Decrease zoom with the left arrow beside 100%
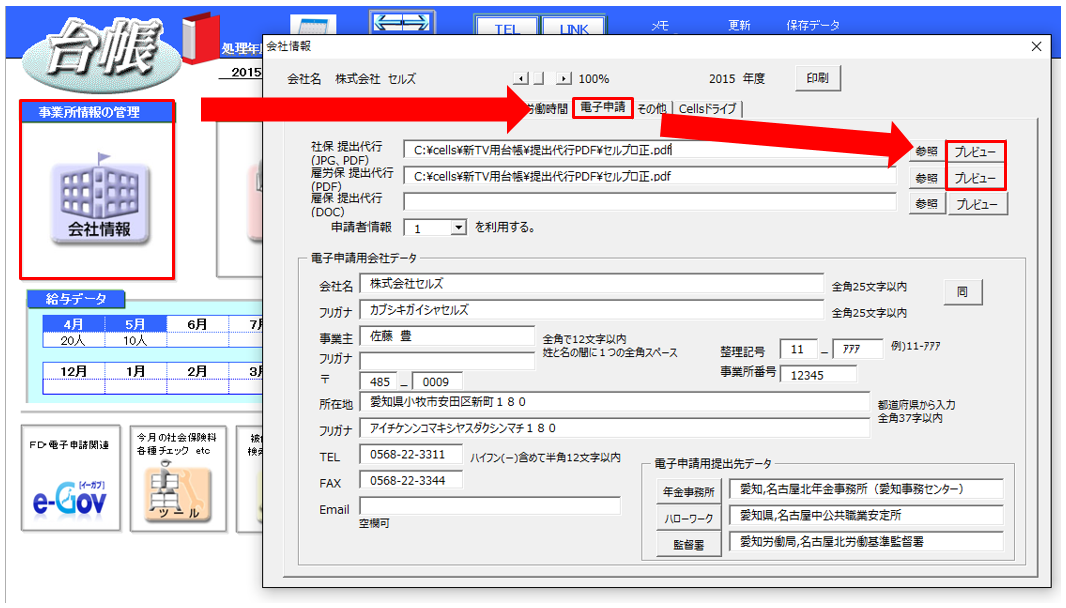The width and height of the screenshot is (1066, 608). (x=521, y=79)
